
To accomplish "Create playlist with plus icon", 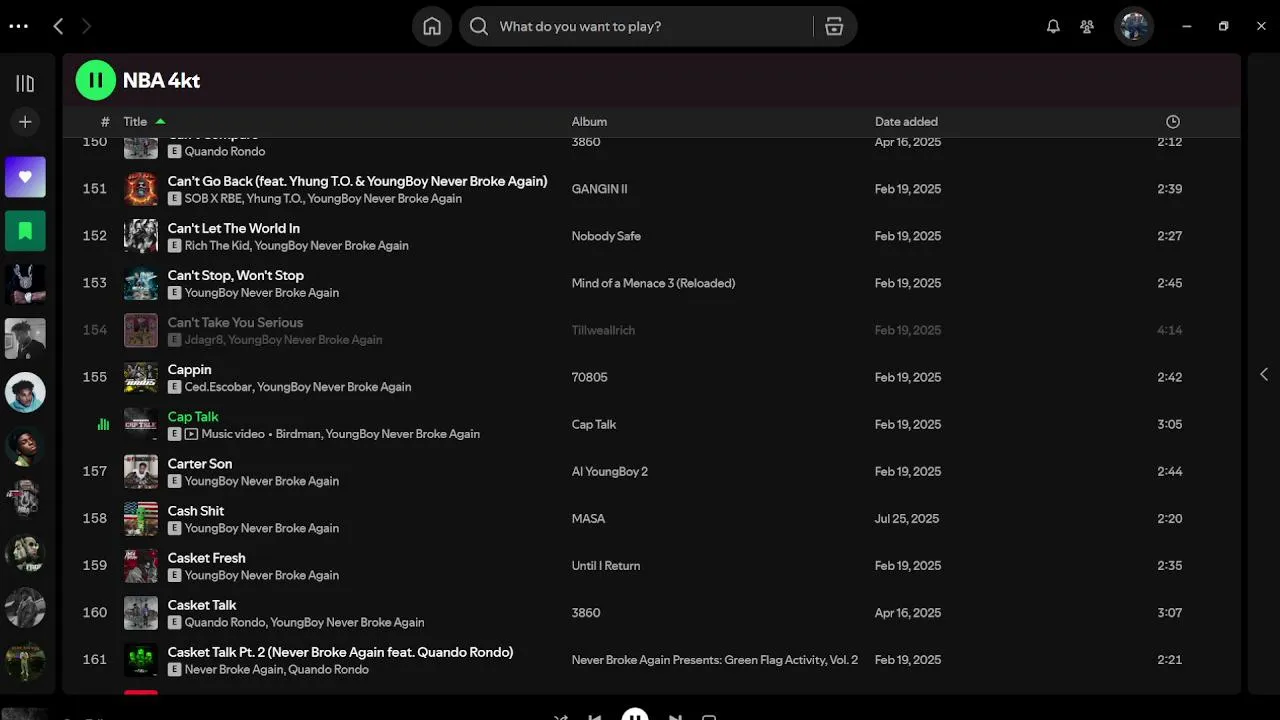I will tap(25, 122).
